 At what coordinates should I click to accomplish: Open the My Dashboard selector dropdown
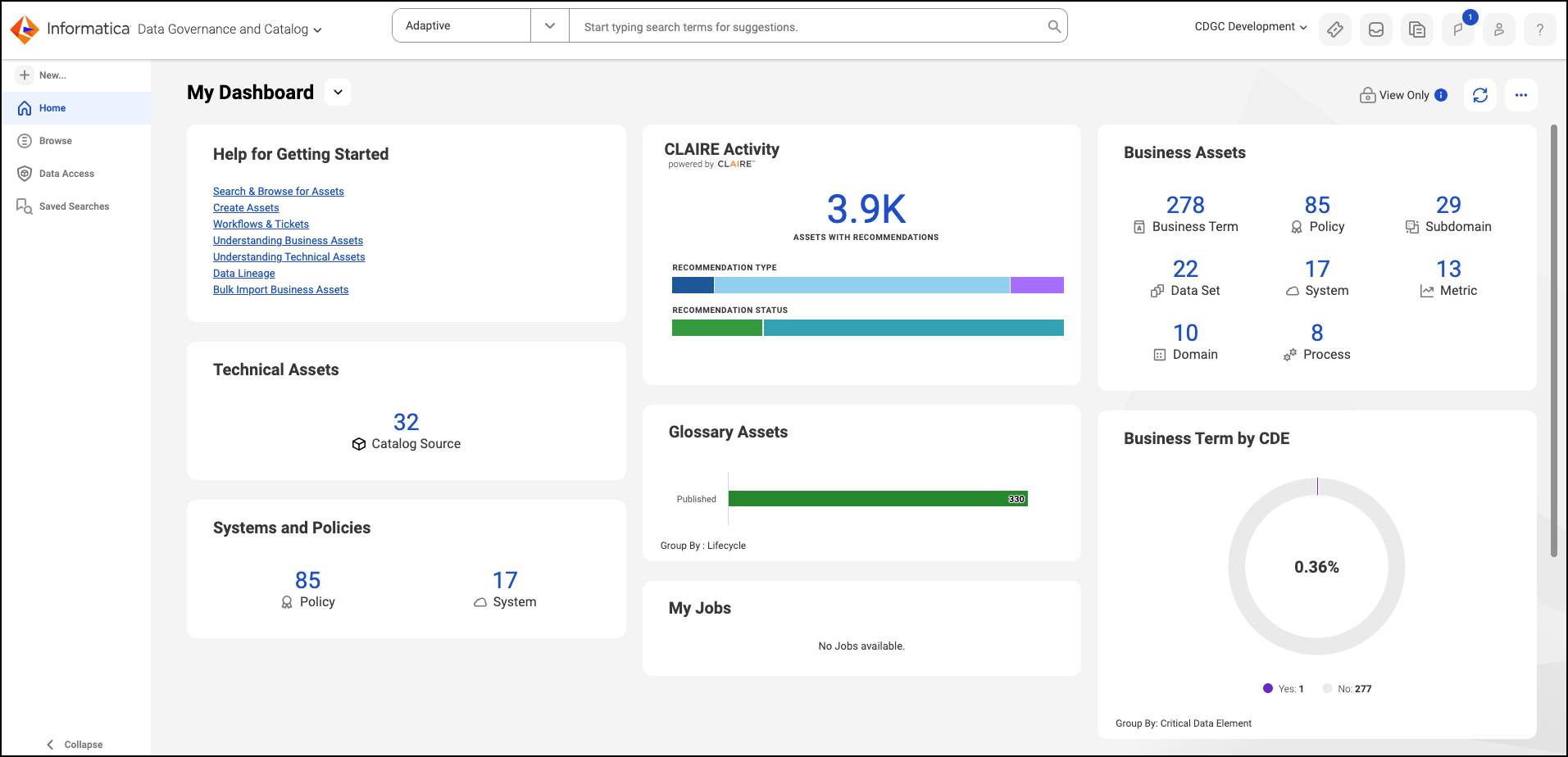[338, 93]
